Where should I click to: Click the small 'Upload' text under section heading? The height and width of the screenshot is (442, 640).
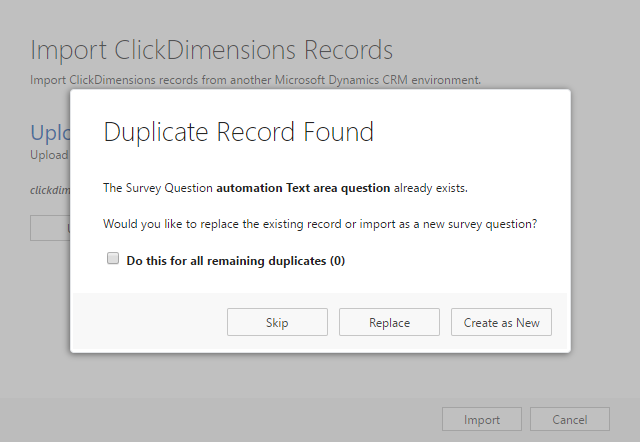click(49, 155)
